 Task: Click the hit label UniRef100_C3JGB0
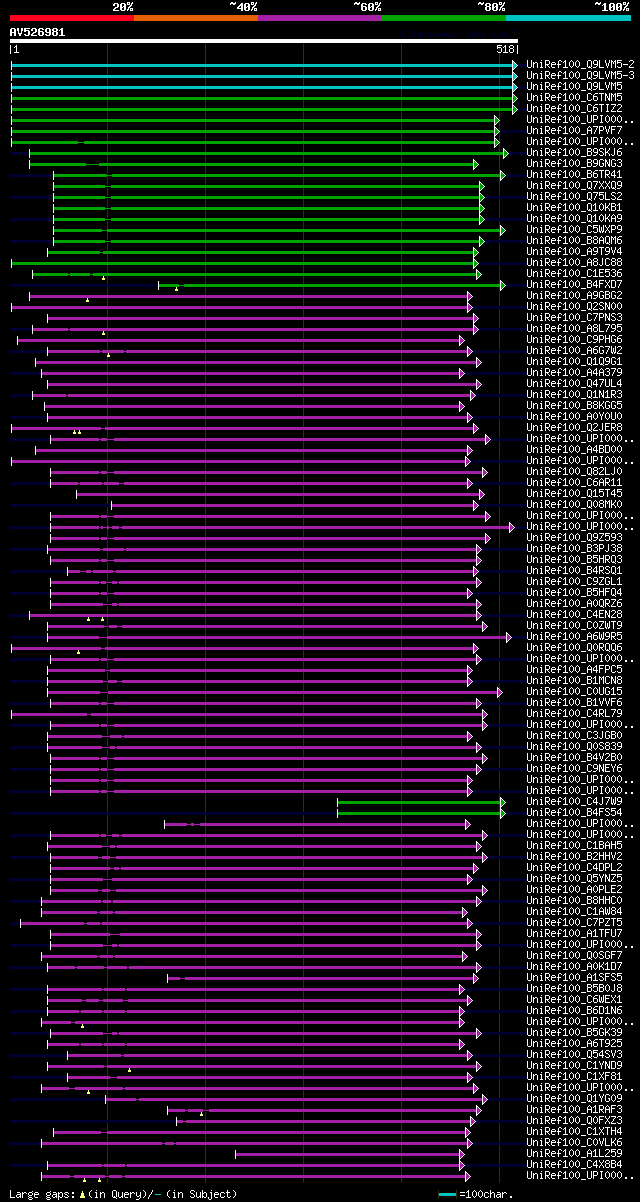[575, 735]
